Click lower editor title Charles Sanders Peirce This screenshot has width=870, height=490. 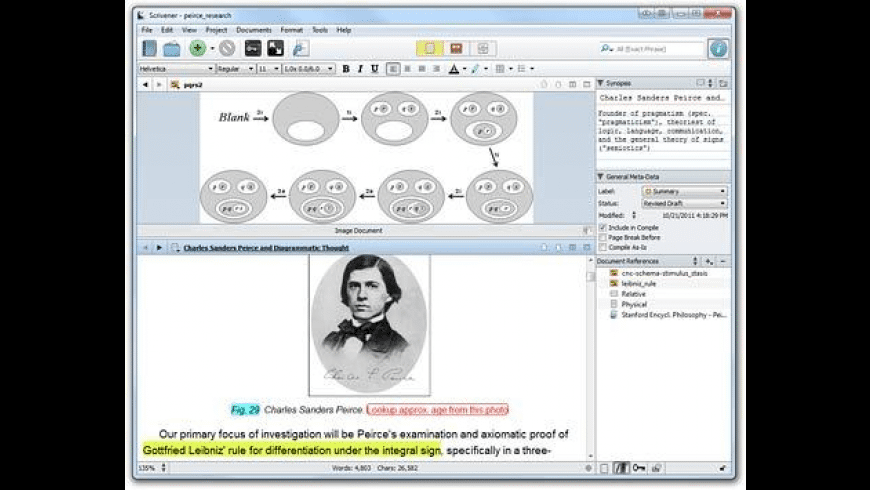266,248
